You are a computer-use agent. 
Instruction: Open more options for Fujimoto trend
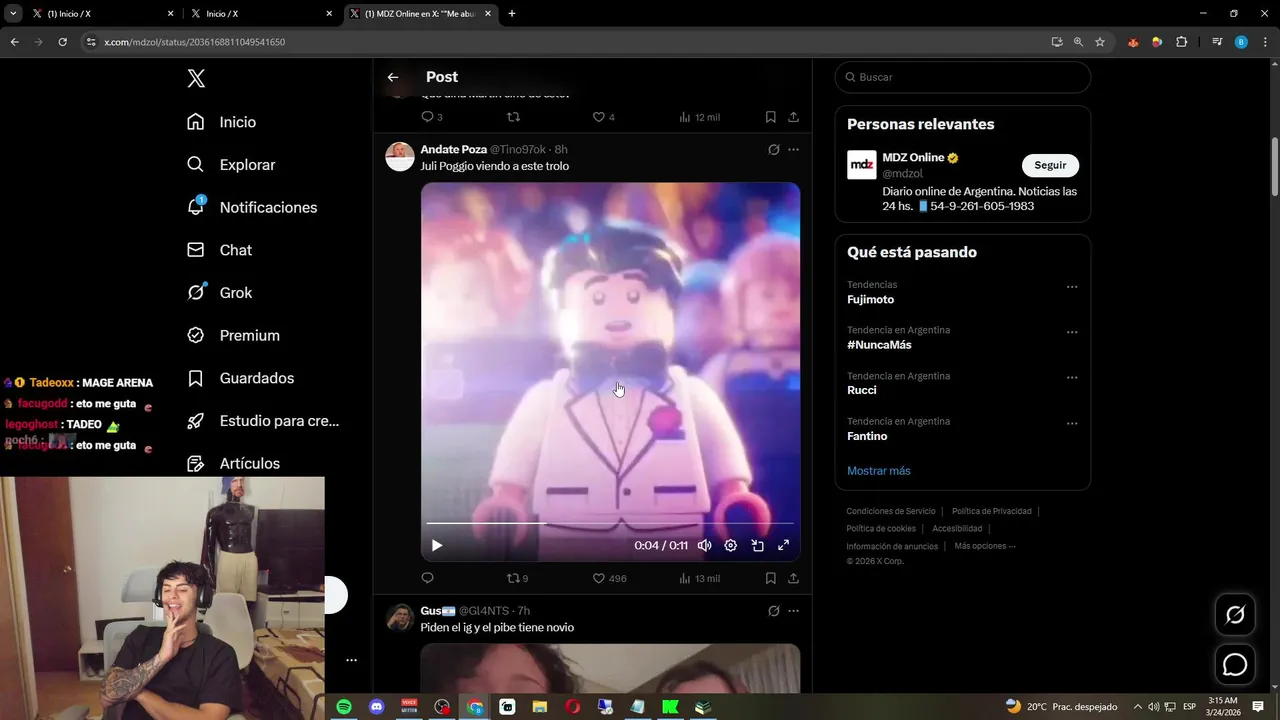[1072, 287]
